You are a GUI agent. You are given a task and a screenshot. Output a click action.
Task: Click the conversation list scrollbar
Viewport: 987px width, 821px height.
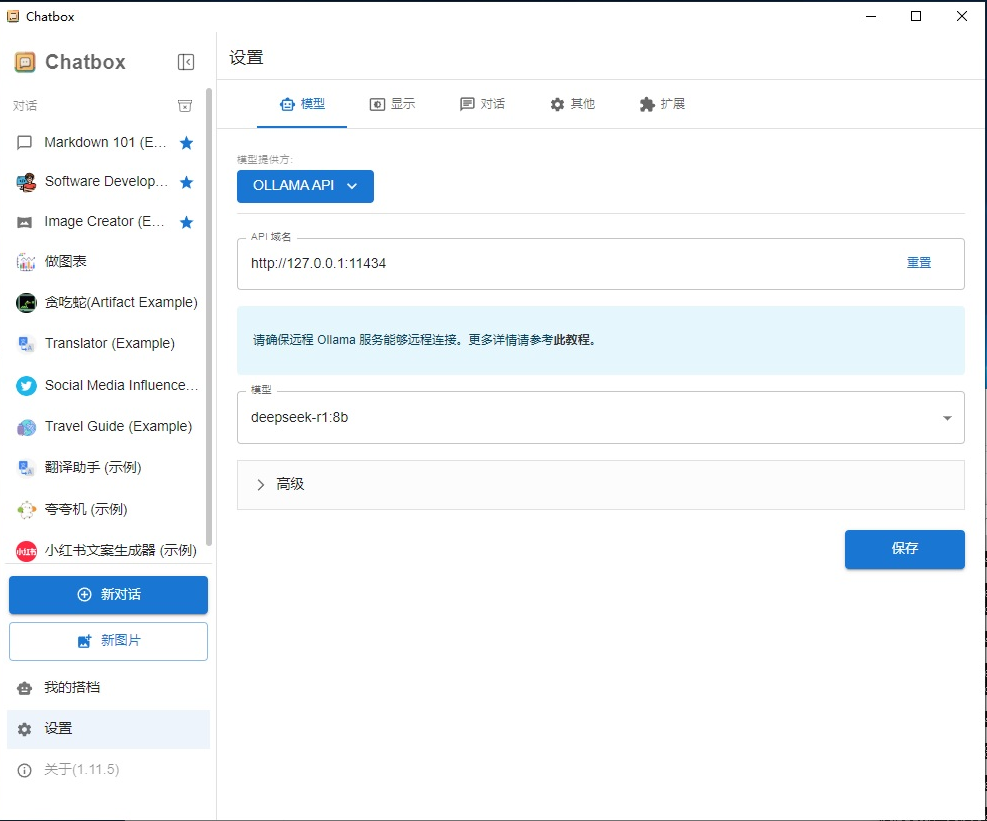point(209,300)
